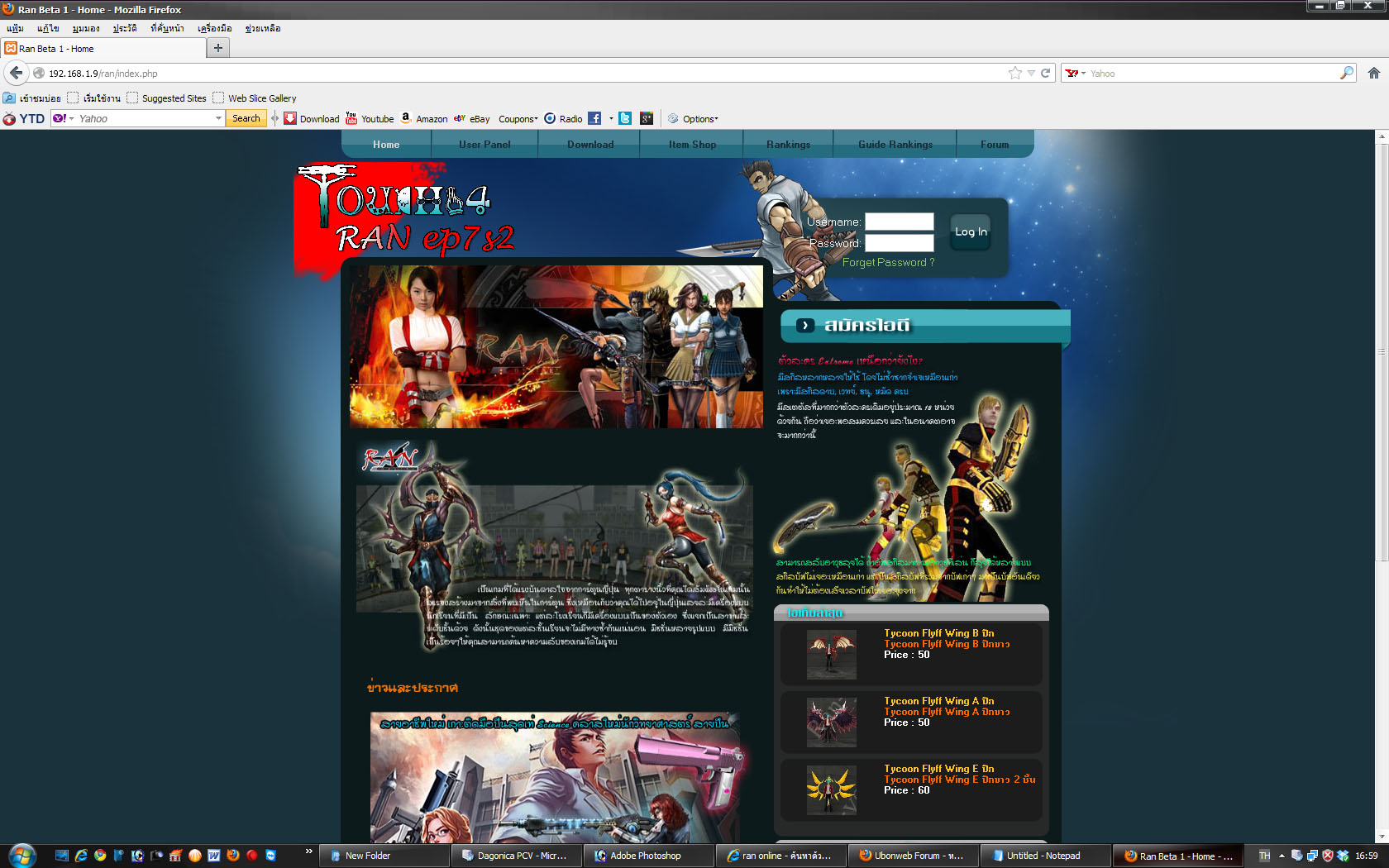Viewport: 1389px width, 868px height.
Task: Launch Microsoft Word from quick launch
Action: 214,856
